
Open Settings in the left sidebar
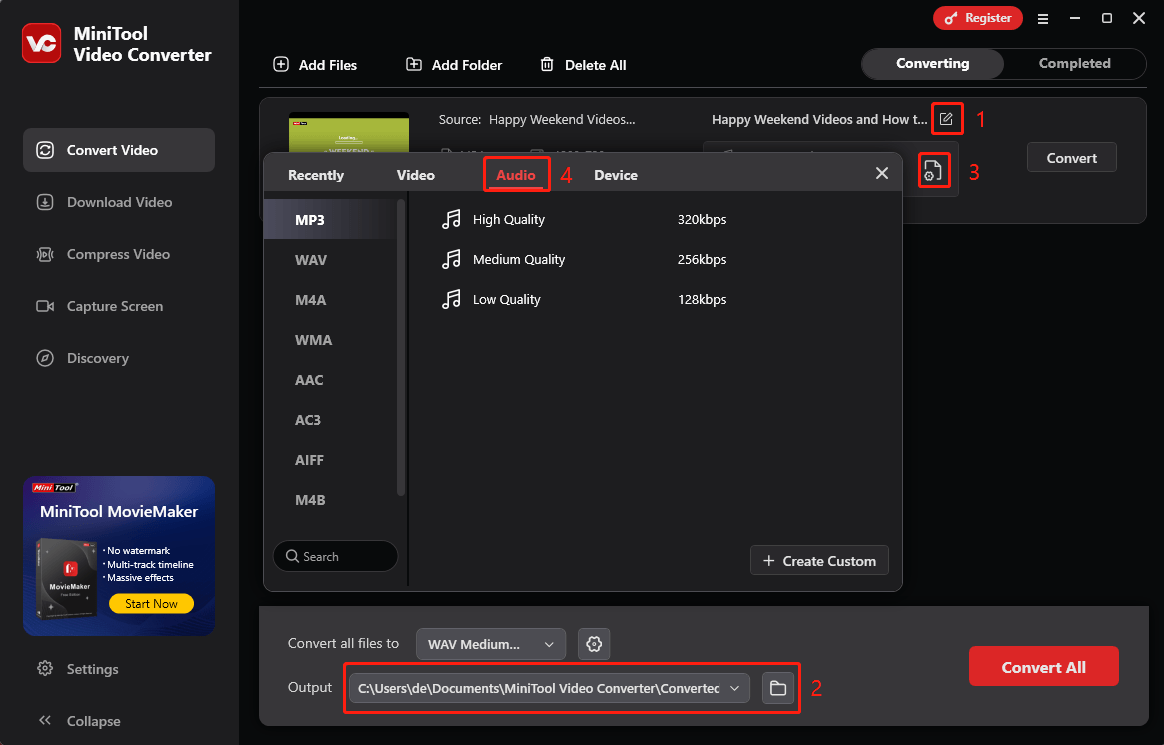coord(78,669)
